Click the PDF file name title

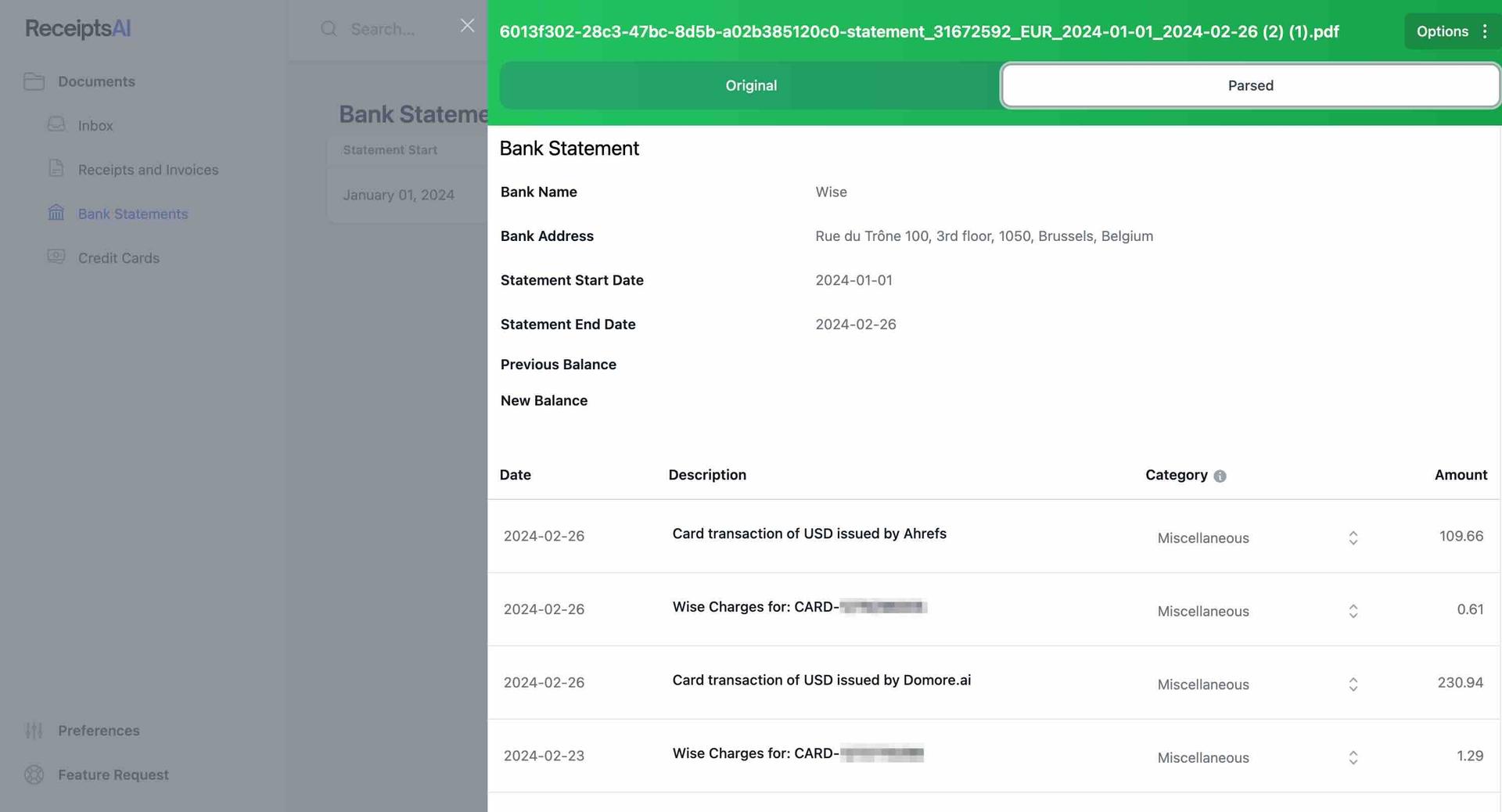coord(919,31)
